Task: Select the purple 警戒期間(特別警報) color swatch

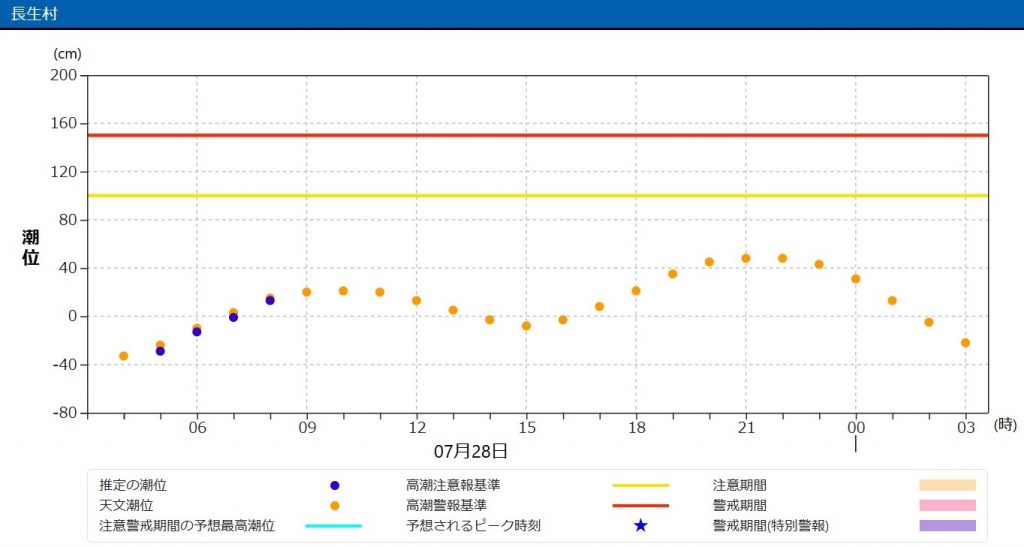Action: point(948,525)
